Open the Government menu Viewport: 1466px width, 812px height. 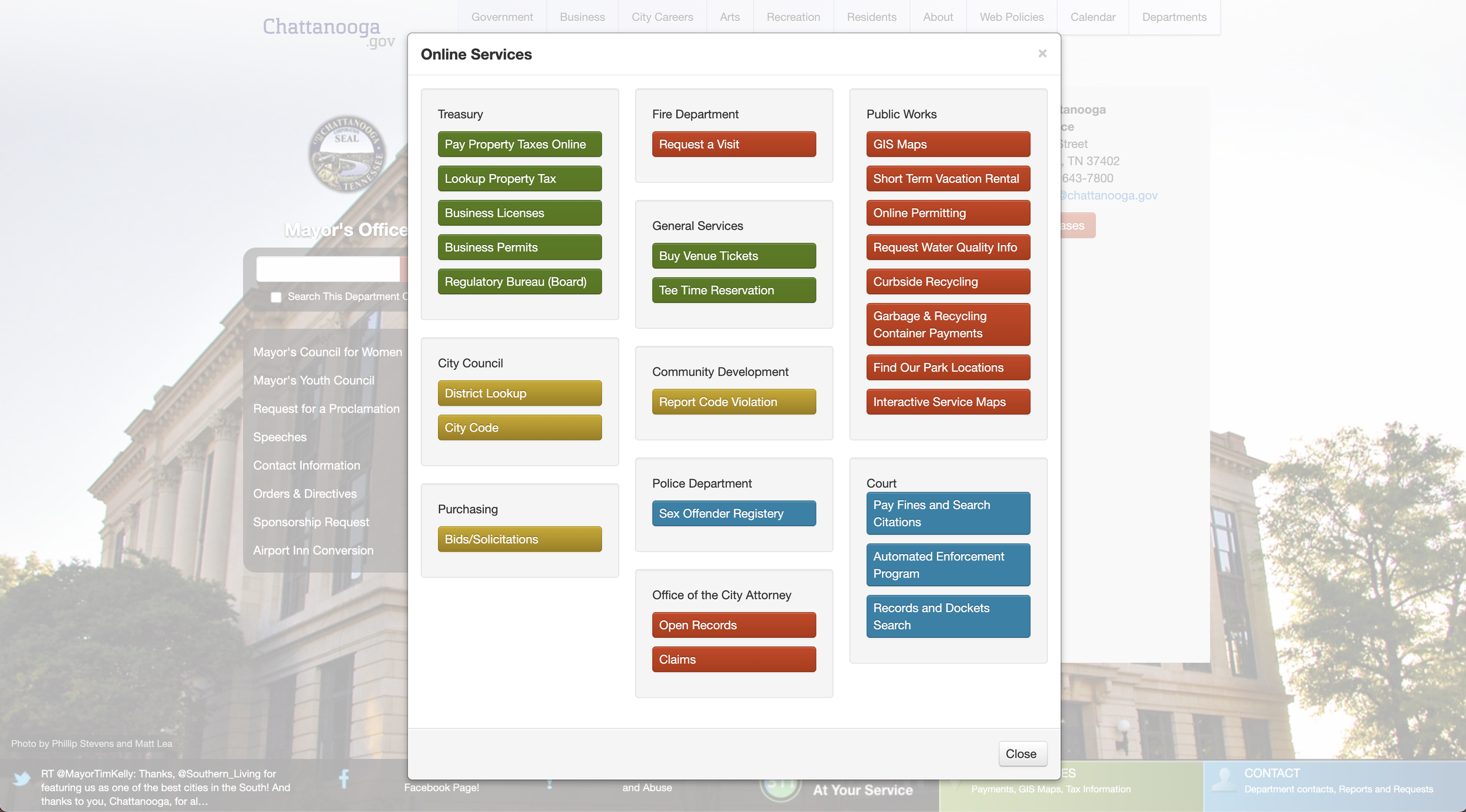tap(501, 16)
